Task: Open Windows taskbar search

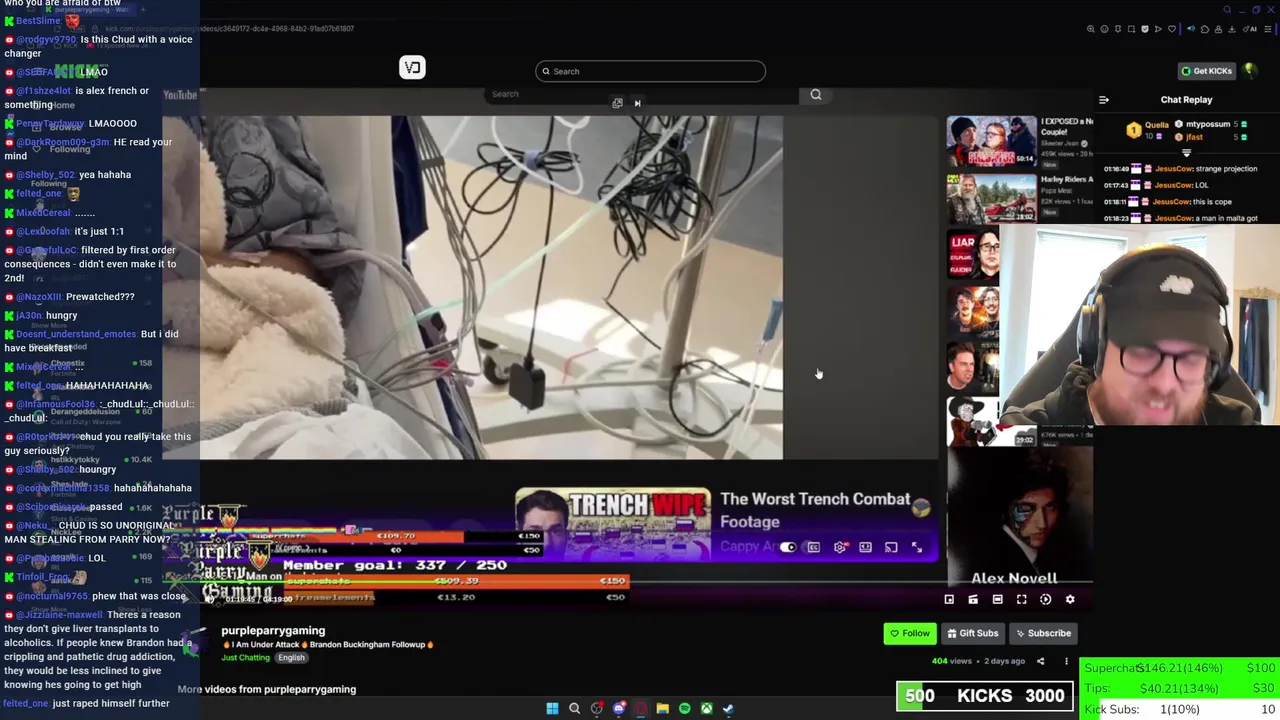Action: click(574, 708)
